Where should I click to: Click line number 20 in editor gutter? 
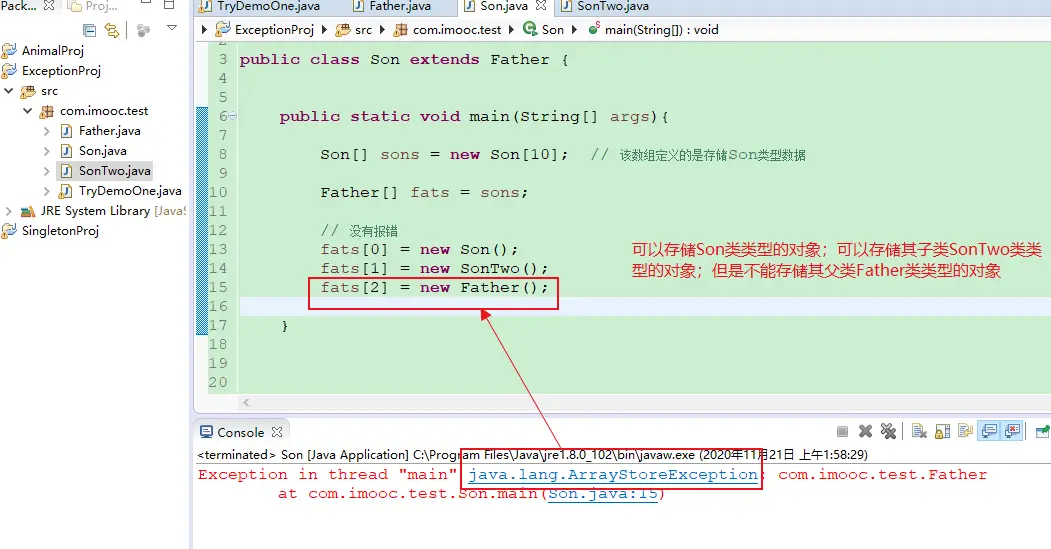point(219,382)
